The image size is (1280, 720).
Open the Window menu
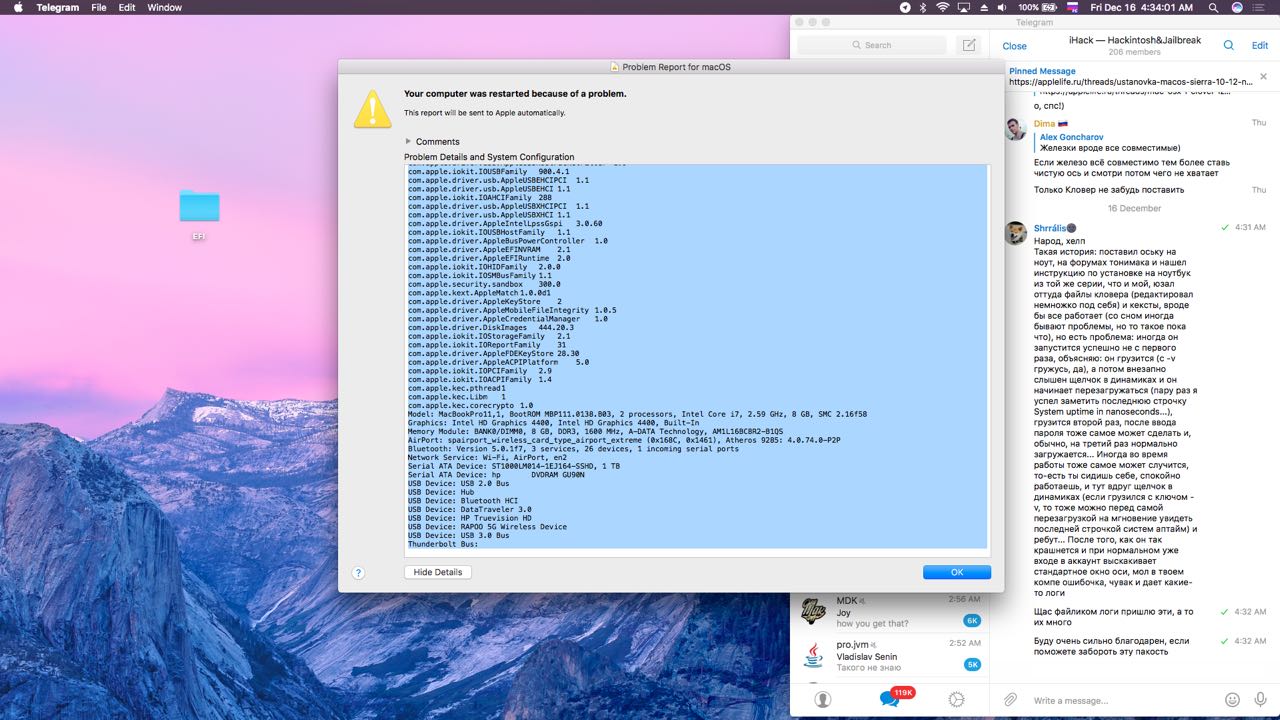164,7
